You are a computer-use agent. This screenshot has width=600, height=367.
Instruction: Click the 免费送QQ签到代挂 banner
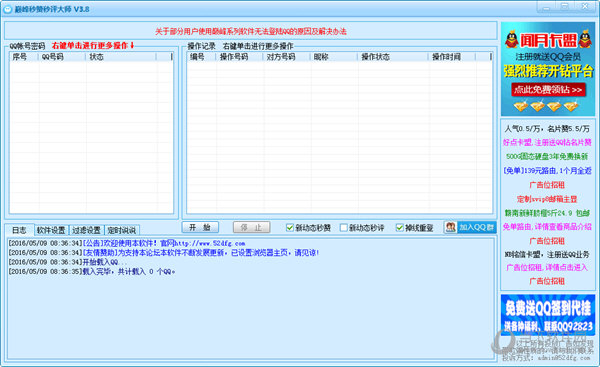tap(548, 315)
